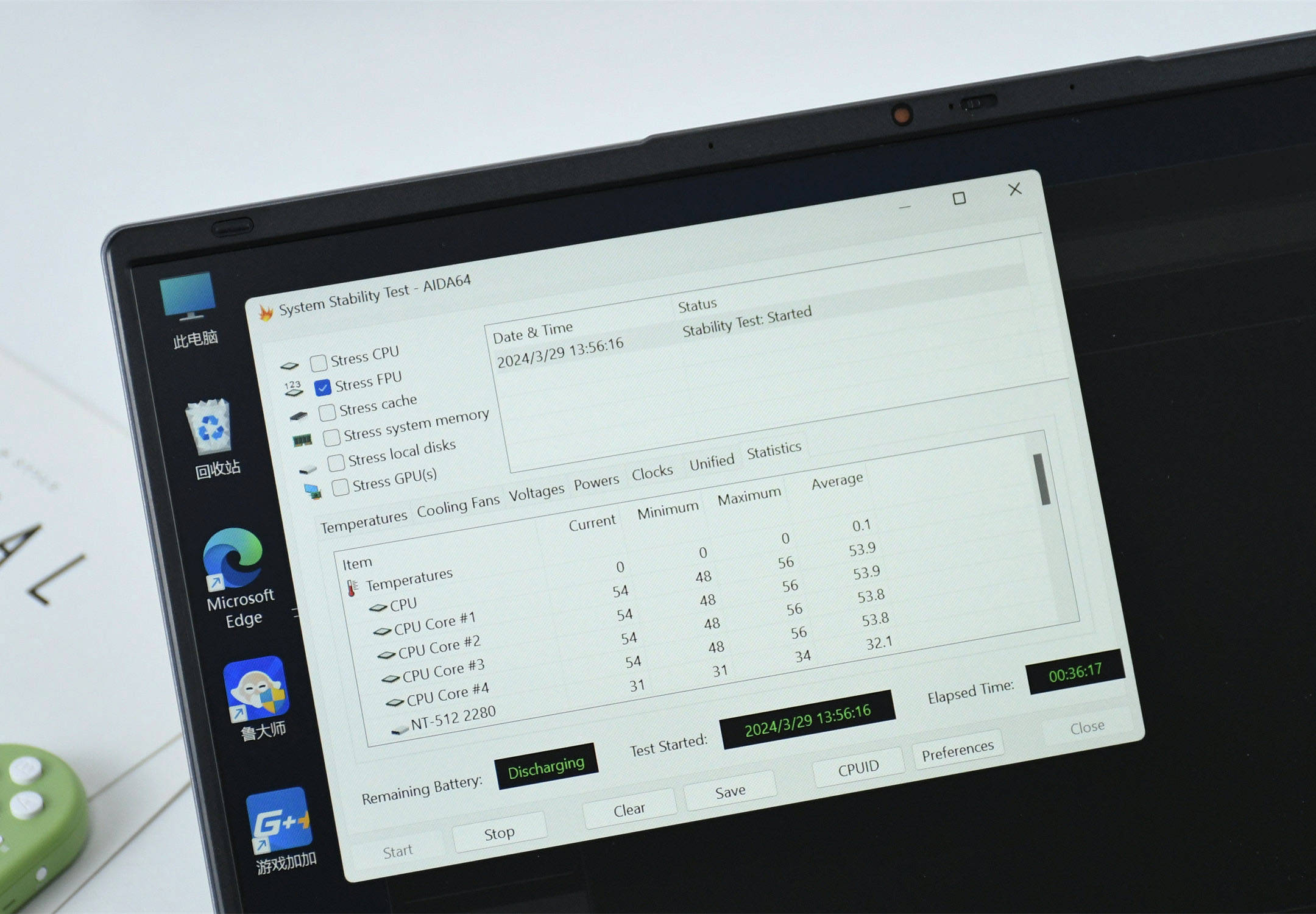Select the CPU Core #1 row label
Viewport: 1316px width, 914px height.
tap(434, 623)
